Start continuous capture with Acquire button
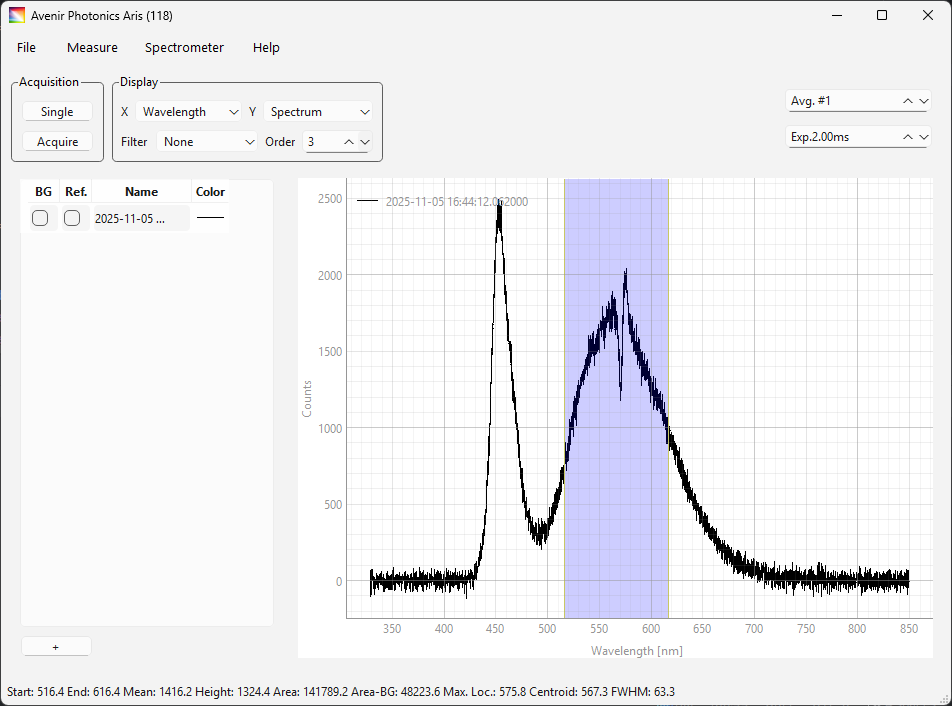Screen dimensions: 952x706 coord(57,142)
